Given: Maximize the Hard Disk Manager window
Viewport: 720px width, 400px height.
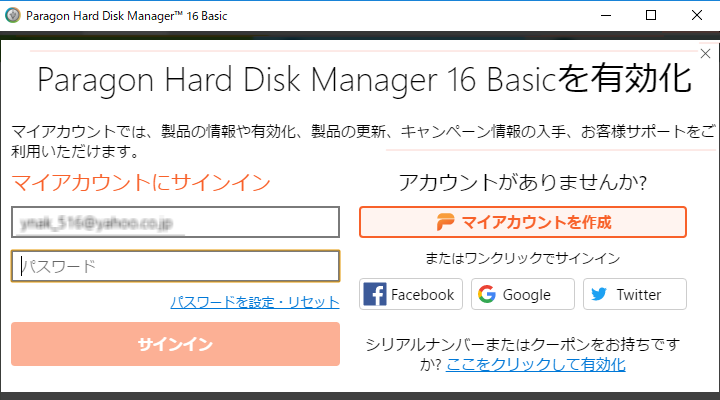Looking at the screenshot, I should pyautogui.click(x=651, y=15).
